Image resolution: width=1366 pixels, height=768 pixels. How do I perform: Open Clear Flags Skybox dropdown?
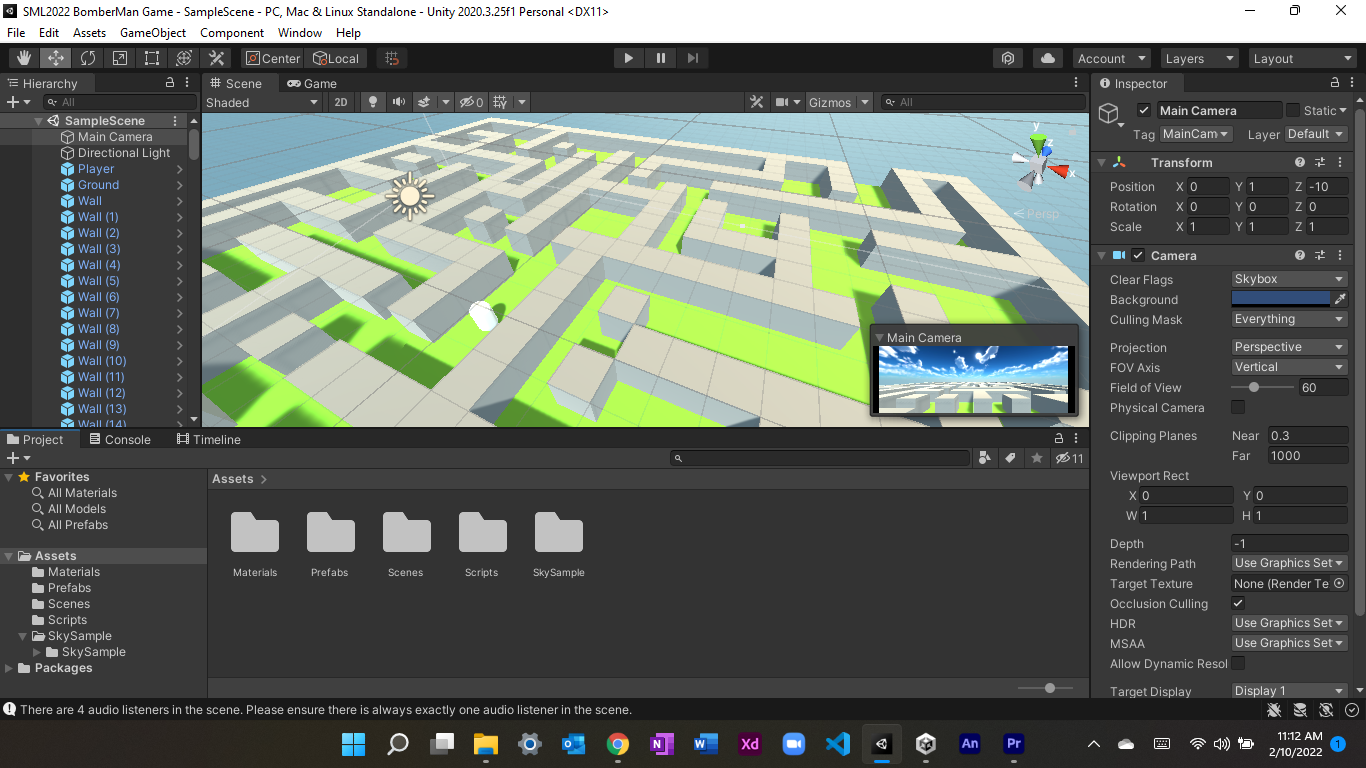tap(1289, 279)
